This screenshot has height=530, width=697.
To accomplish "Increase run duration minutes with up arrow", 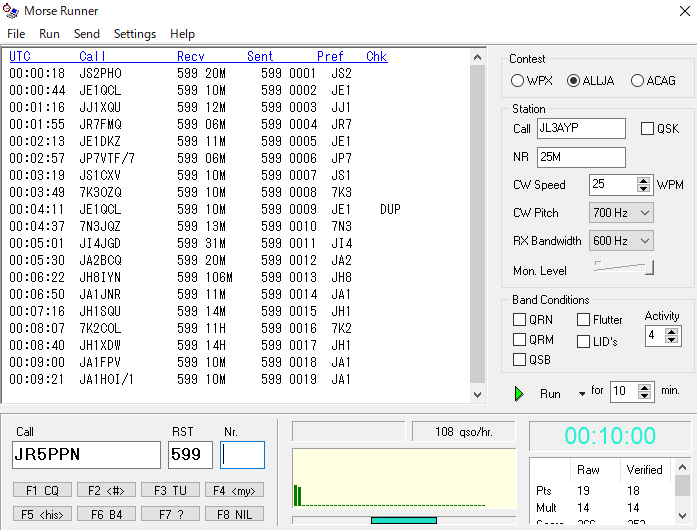I will [645, 388].
